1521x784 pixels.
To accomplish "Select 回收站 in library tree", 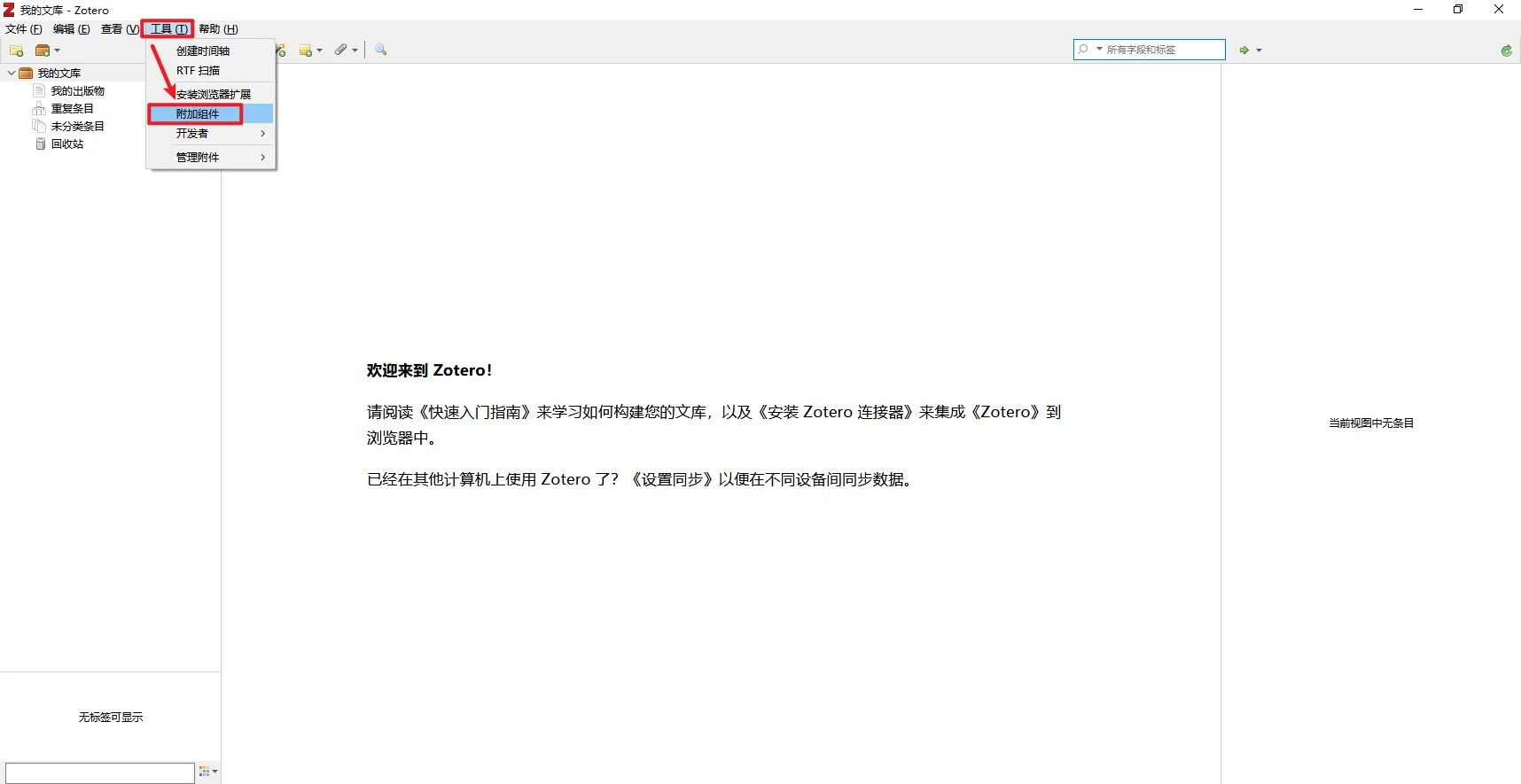I will coord(67,144).
